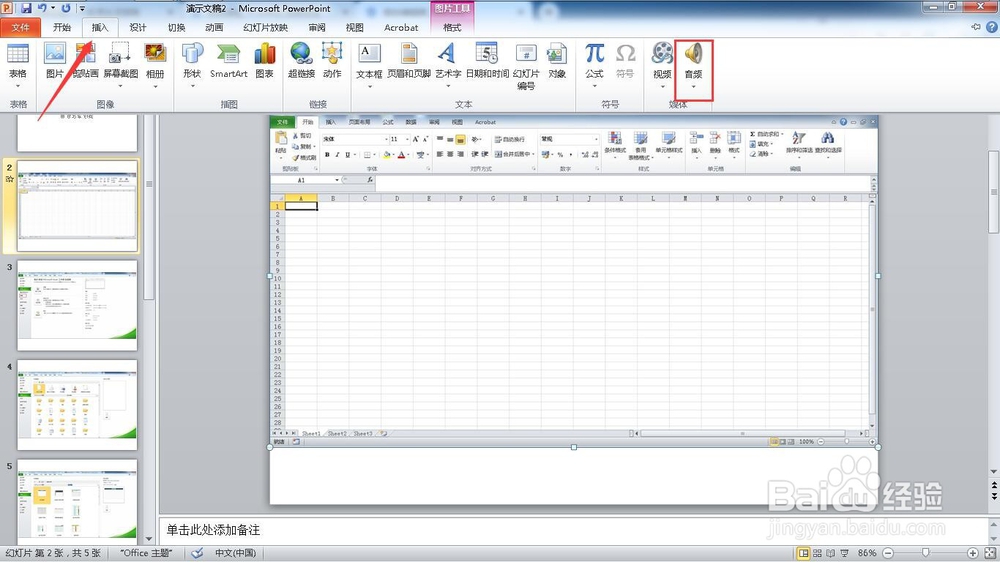Save the presentation from quick access toolbar

click(26, 8)
